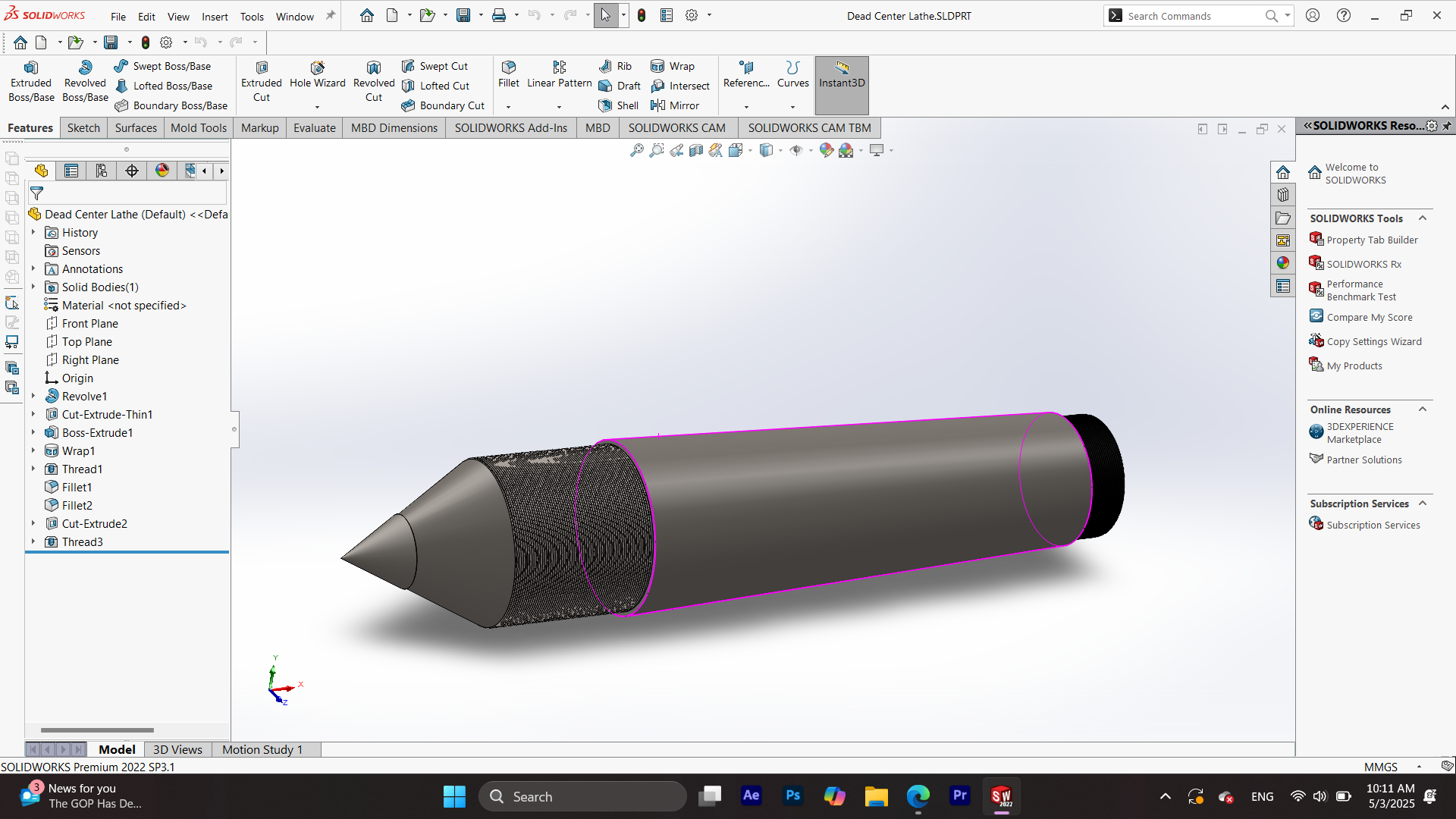Switch to the Evaluate tab
The height and width of the screenshot is (819, 1456).
315,128
